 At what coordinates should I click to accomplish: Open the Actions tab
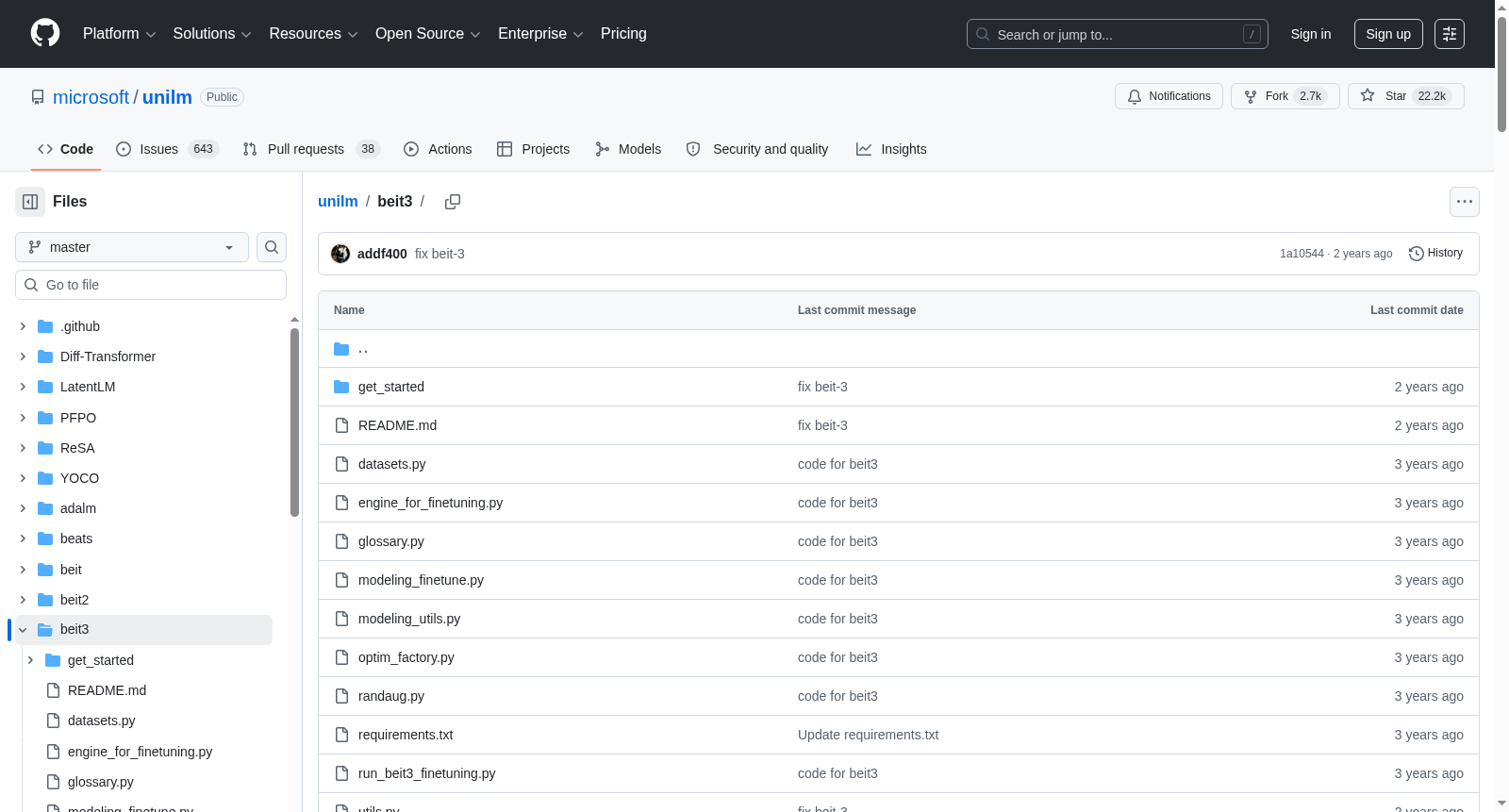[438, 149]
